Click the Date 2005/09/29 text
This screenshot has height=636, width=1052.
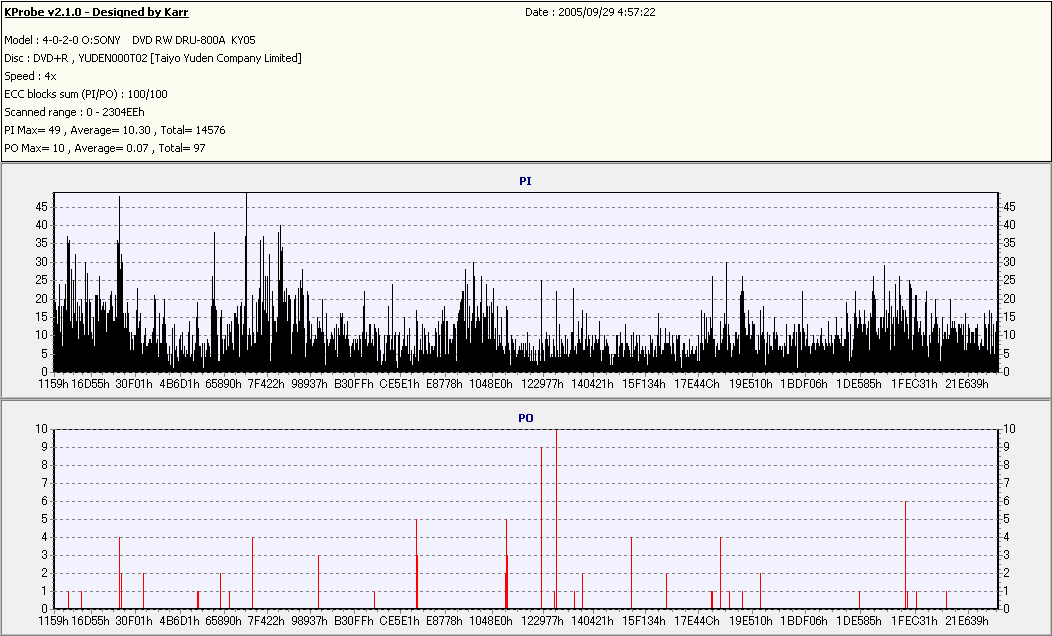click(590, 12)
